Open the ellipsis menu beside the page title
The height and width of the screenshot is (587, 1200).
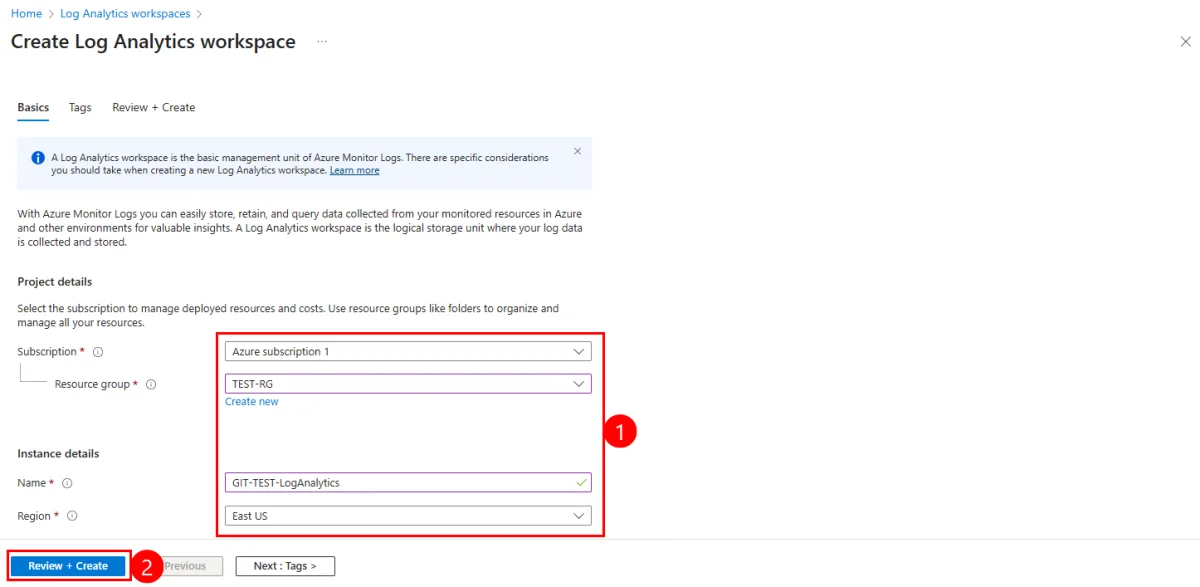point(322,42)
